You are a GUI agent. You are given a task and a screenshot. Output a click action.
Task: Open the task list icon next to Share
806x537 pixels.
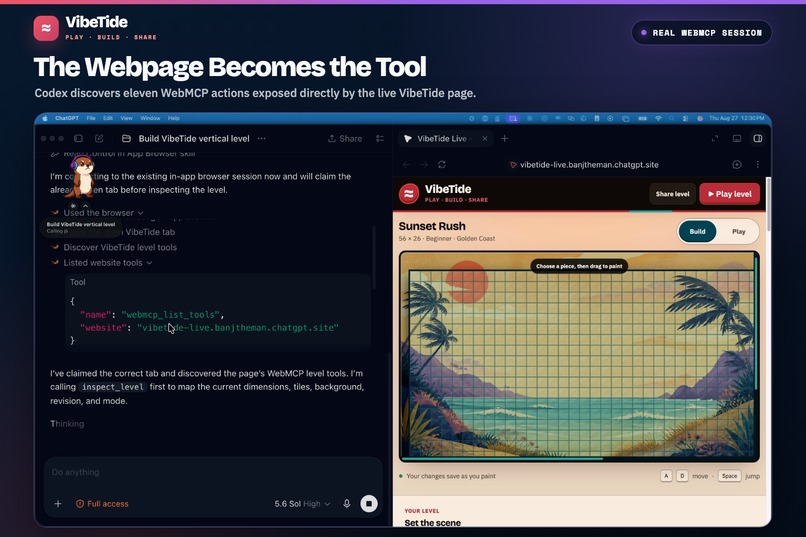[380, 138]
